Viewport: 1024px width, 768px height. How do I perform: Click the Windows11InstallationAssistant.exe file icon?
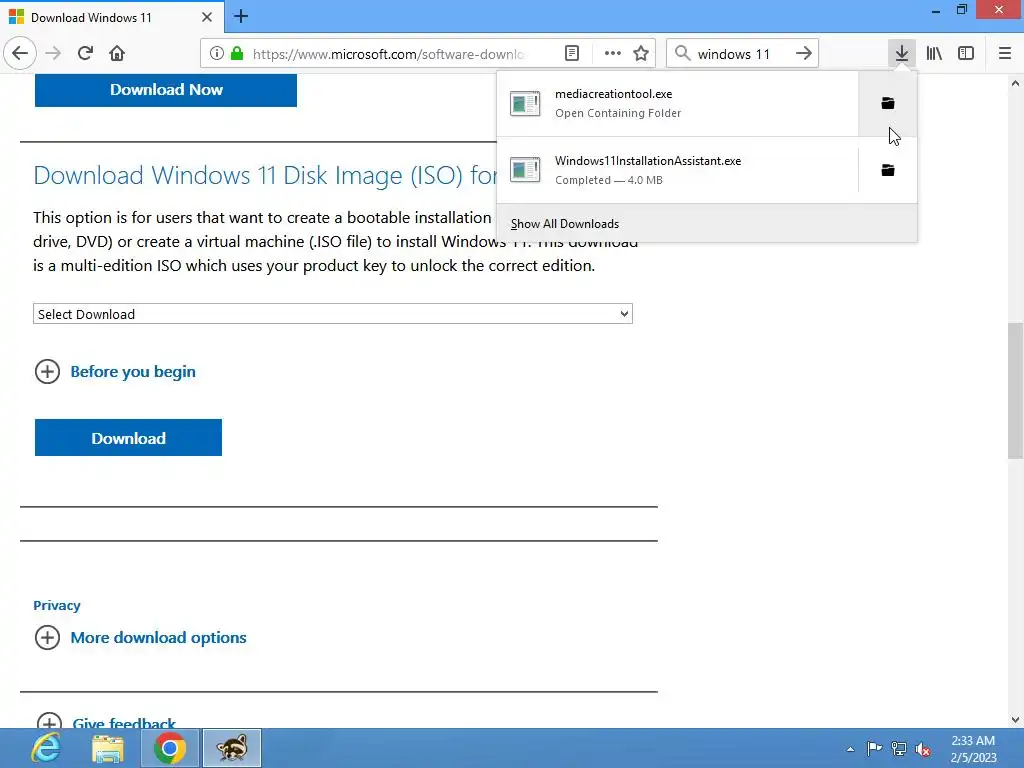tap(525, 170)
